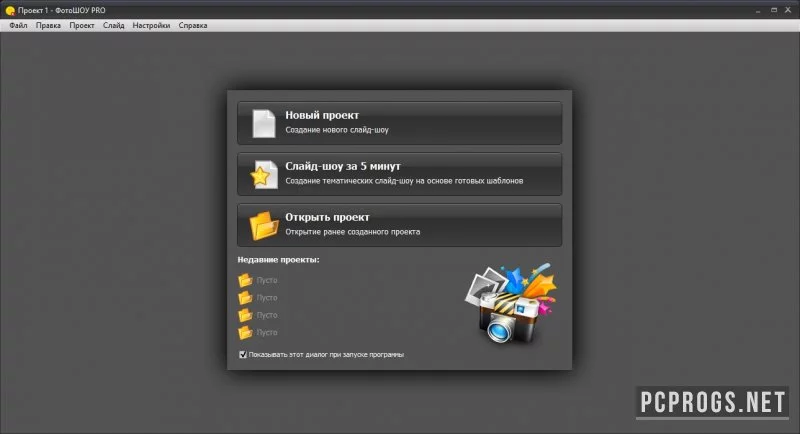Image resolution: width=800 pixels, height=434 pixels.
Task: Click the Открытие ранее созданного проекта description
Action: tap(353, 232)
